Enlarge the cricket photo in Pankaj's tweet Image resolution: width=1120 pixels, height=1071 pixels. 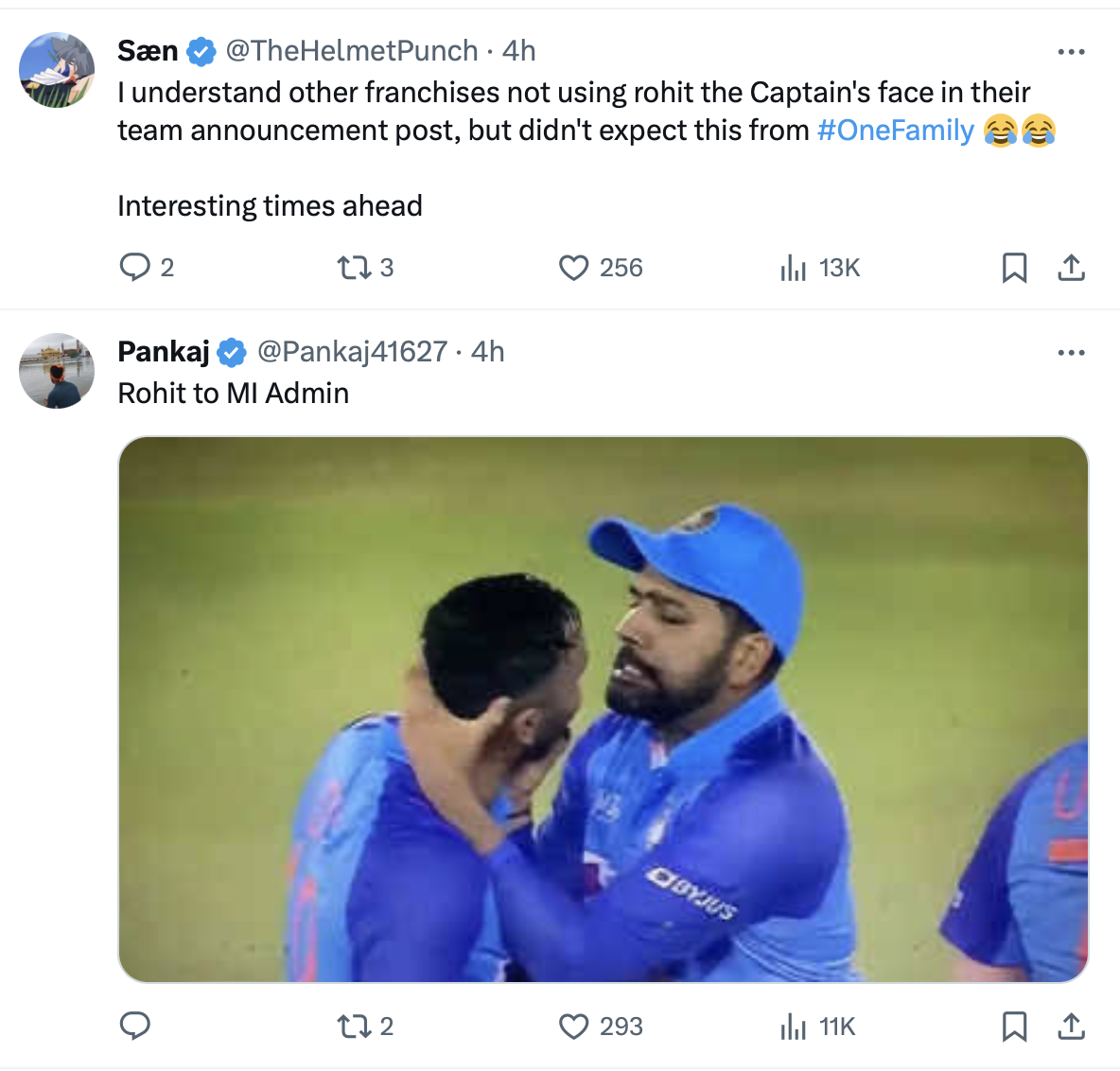(603, 709)
